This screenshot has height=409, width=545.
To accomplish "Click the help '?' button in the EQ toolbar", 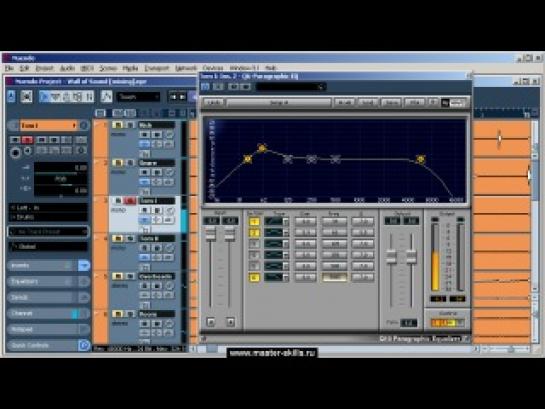I will point(432,102).
